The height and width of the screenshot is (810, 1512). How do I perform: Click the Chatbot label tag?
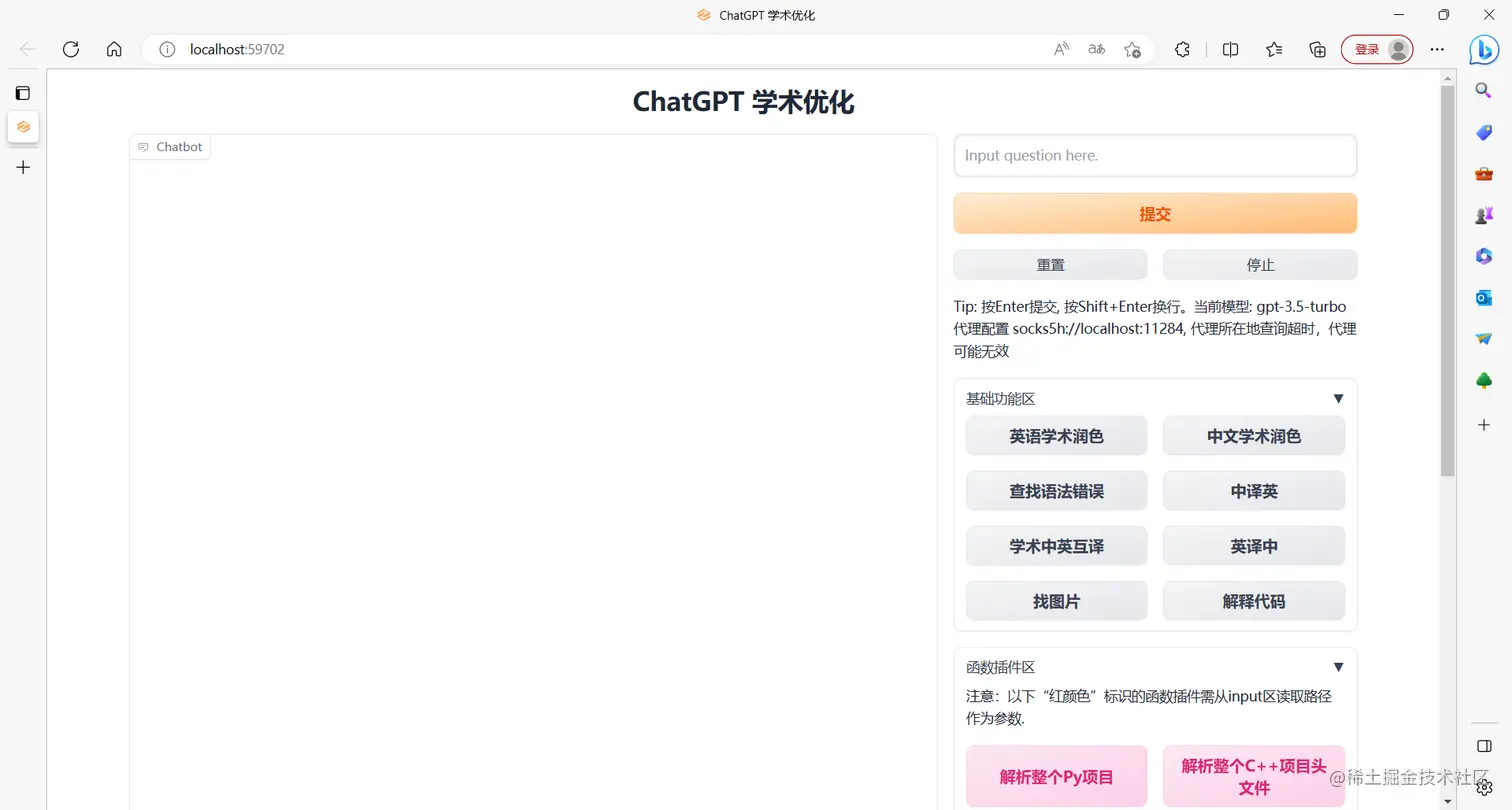(x=170, y=147)
